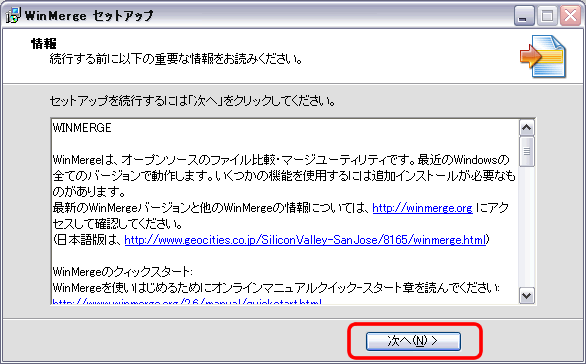
Task: Click the 続行する前に以下の重要な情報 subtitle
Action: 176,59
